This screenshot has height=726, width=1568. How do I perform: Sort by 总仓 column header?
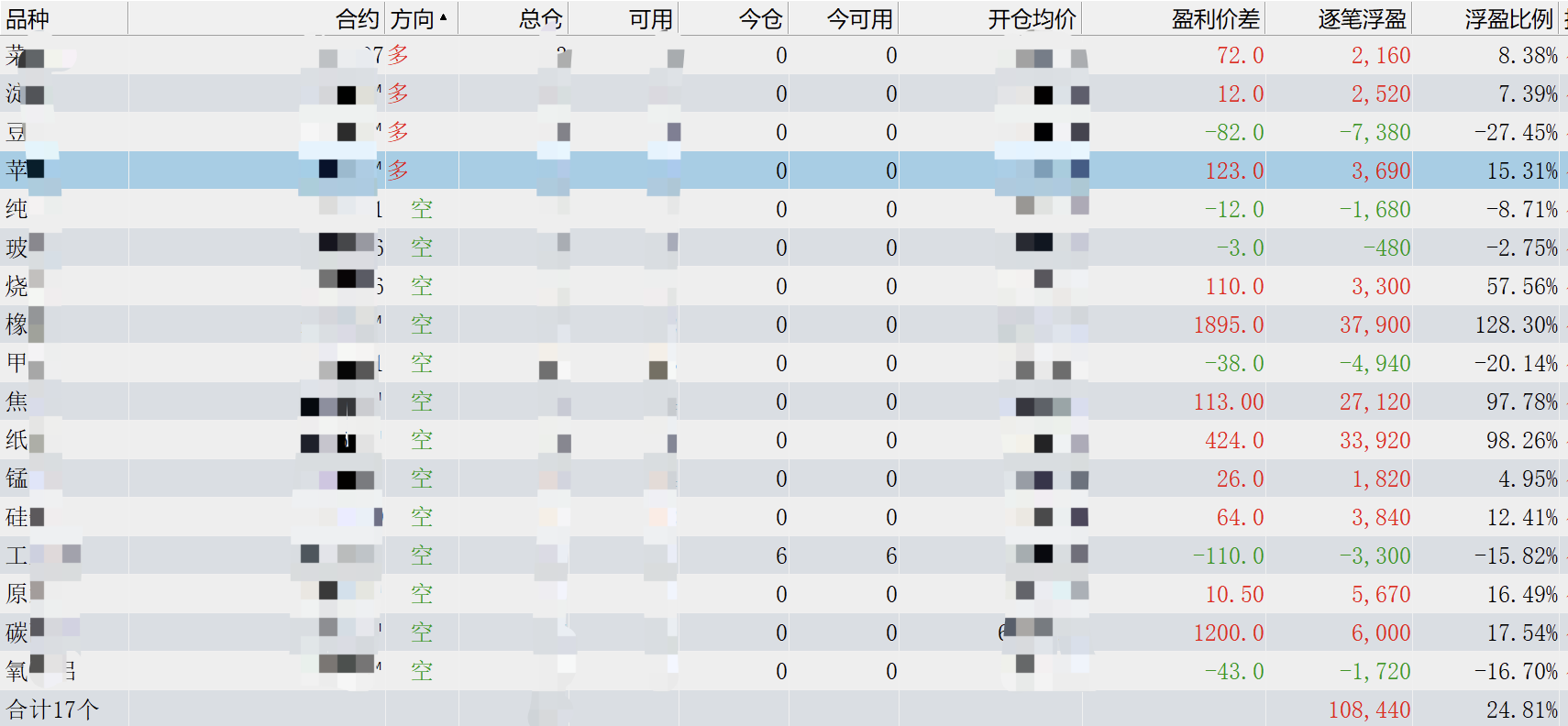(x=540, y=19)
